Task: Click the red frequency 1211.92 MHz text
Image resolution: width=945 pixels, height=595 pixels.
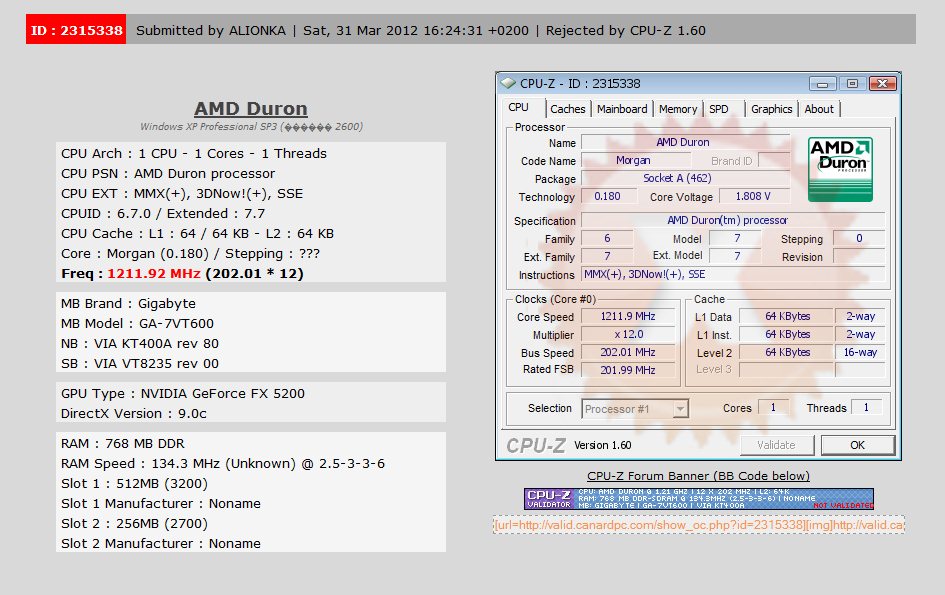Action: (154, 274)
